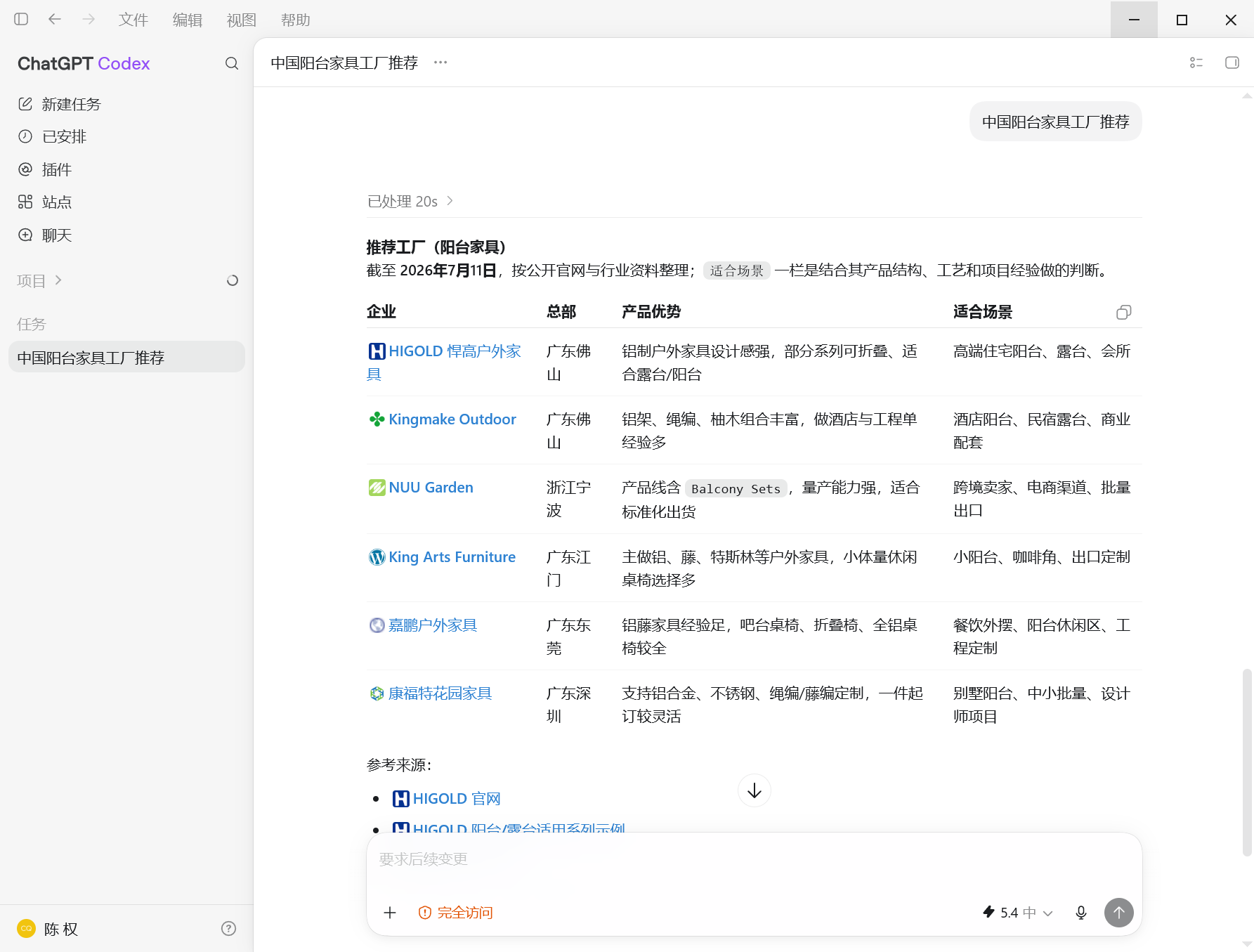Copy the table with the copy icon
Screen dimensions: 1254x952
1124,312
